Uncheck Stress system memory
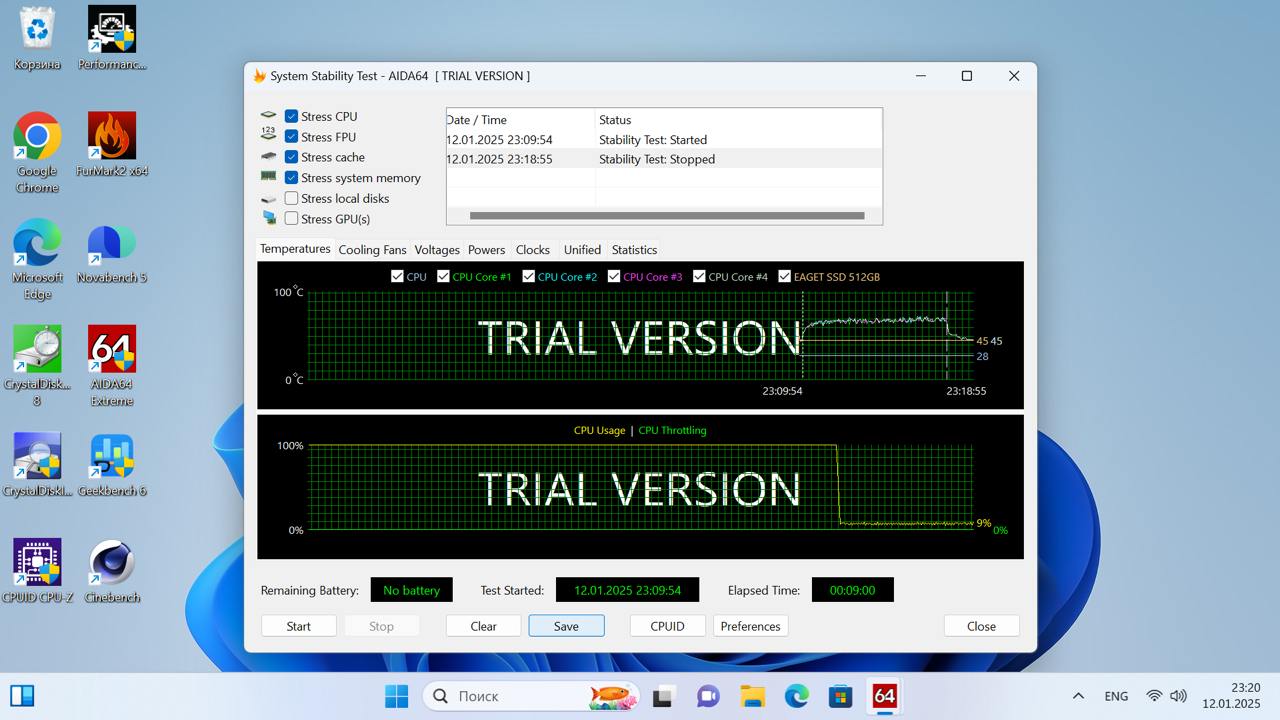This screenshot has width=1280, height=720. (291, 178)
